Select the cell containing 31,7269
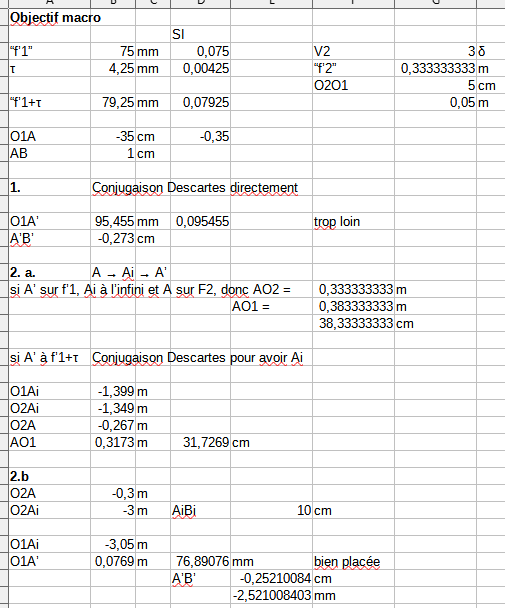Image resolution: width=505 pixels, height=608 pixels. (x=200, y=442)
